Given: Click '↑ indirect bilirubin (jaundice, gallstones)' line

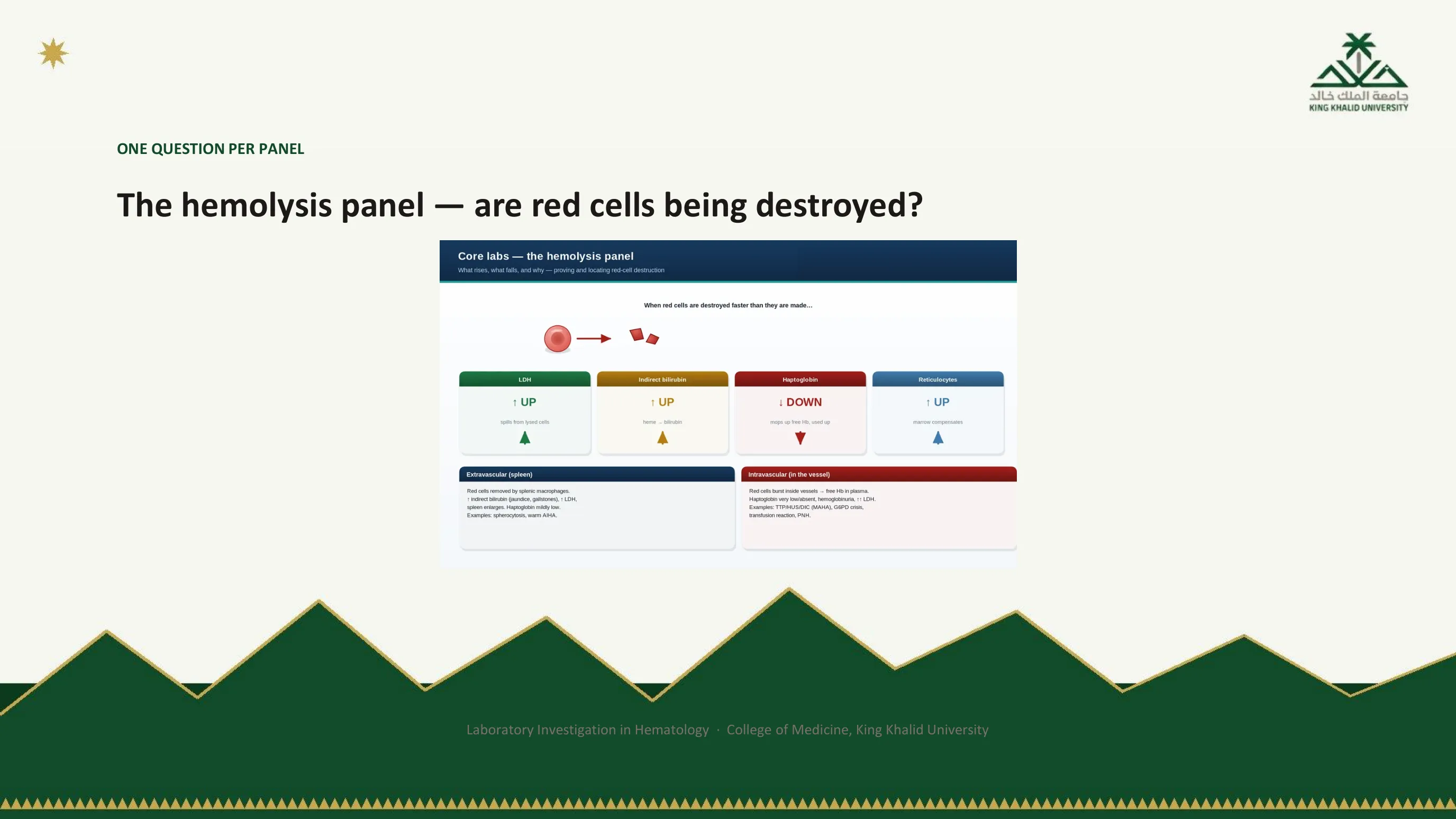Looking at the screenshot, I should 522,499.
